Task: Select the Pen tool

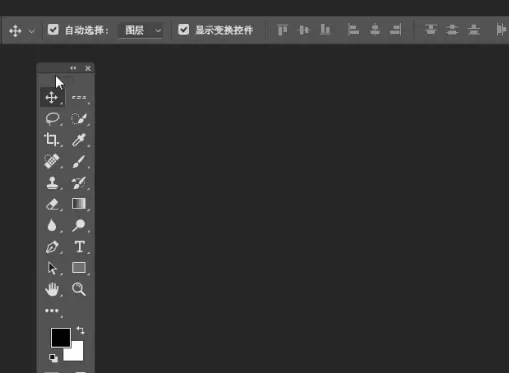Action: (x=52, y=247)
